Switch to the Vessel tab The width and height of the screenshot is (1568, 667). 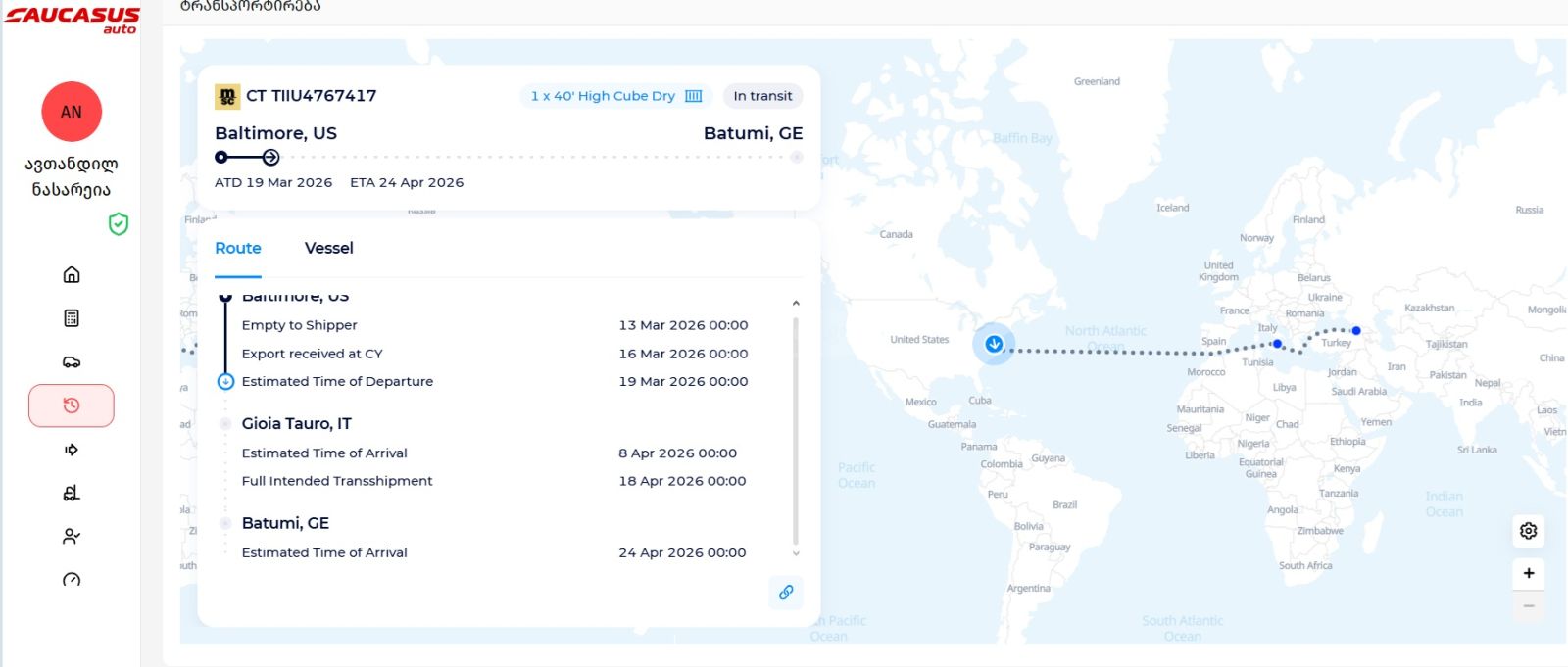pyautogui.click(x=328, y=249)
